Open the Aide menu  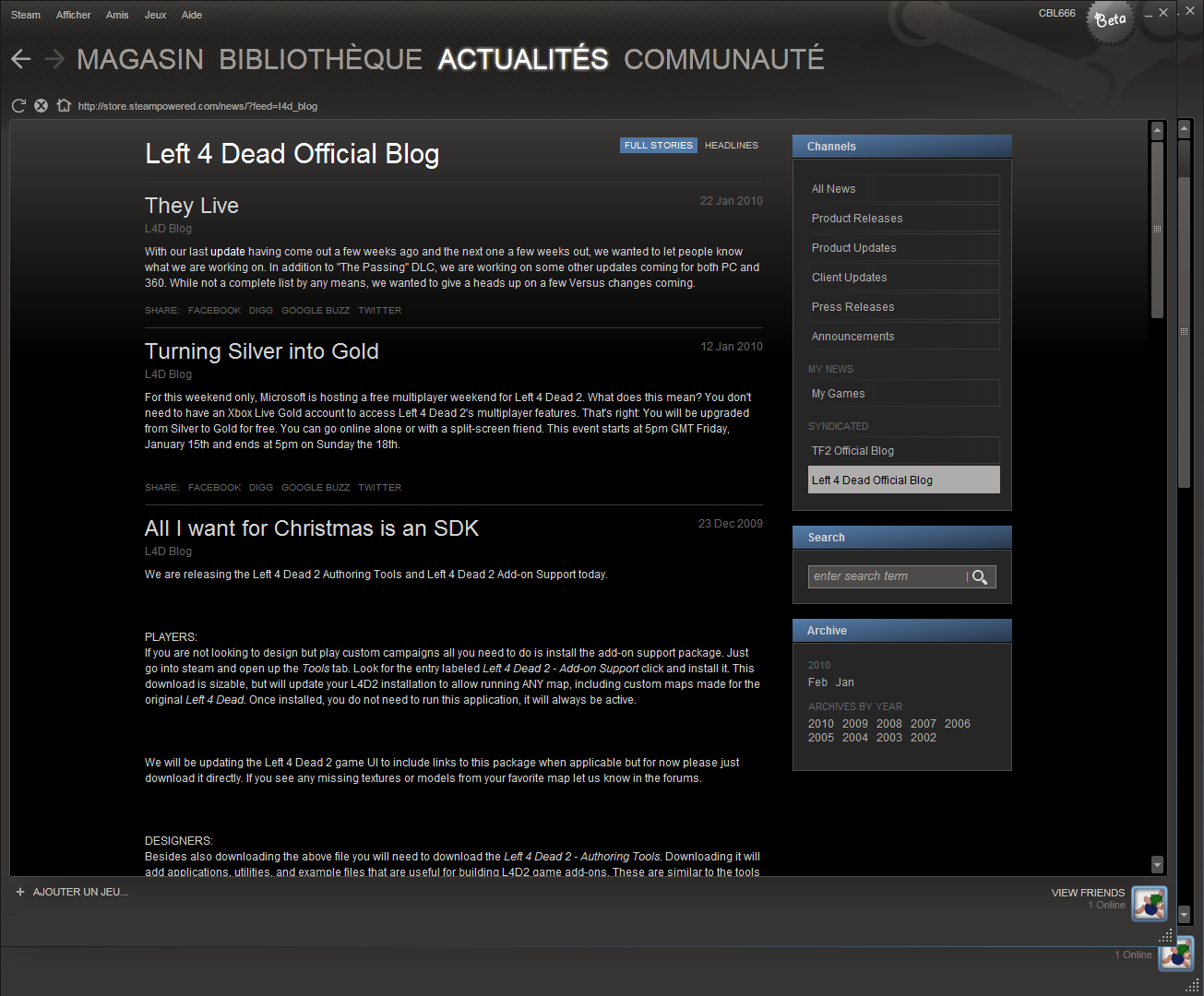192,15
